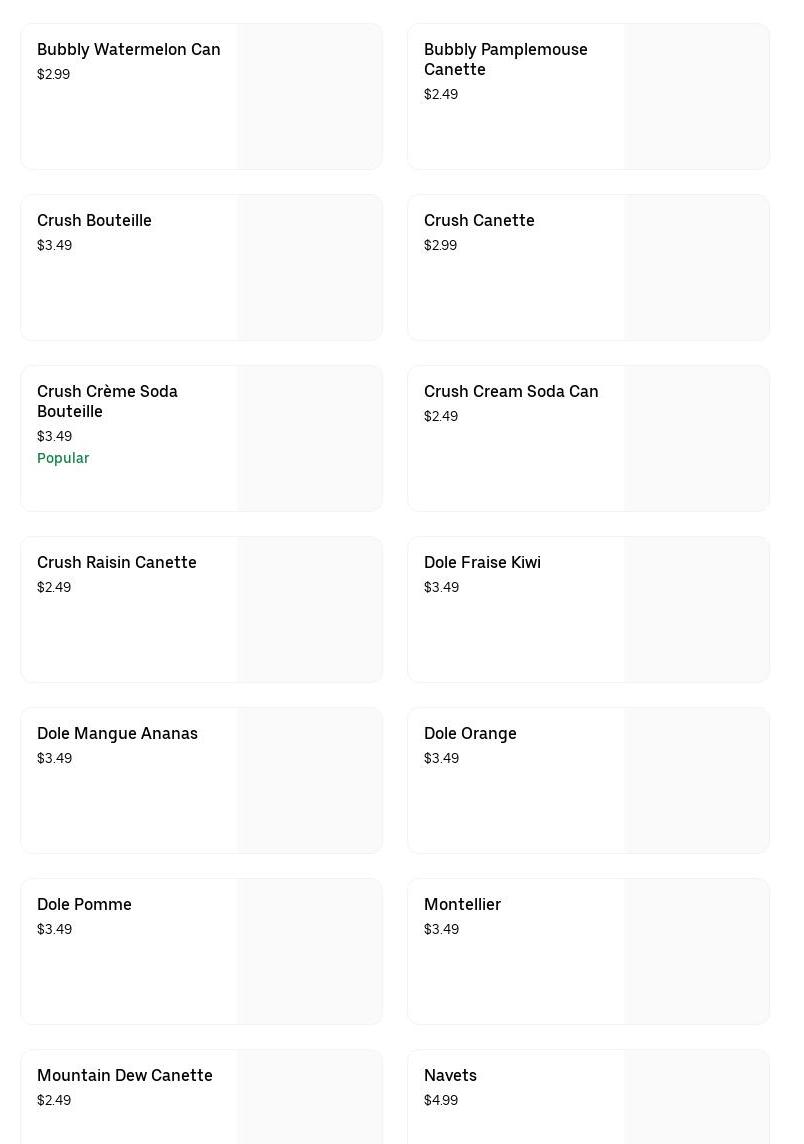Screen dimensions: 804x1144
Task: Click the Dole Pomme image placeholder
Action: pos(309,952)
